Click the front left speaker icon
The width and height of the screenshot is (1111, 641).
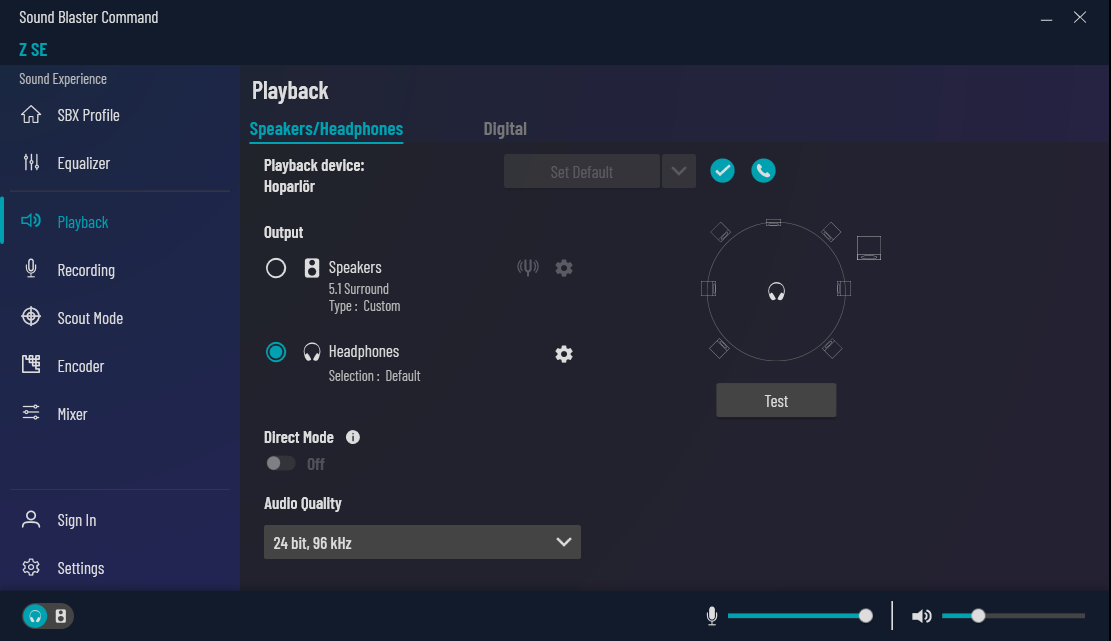720,232
